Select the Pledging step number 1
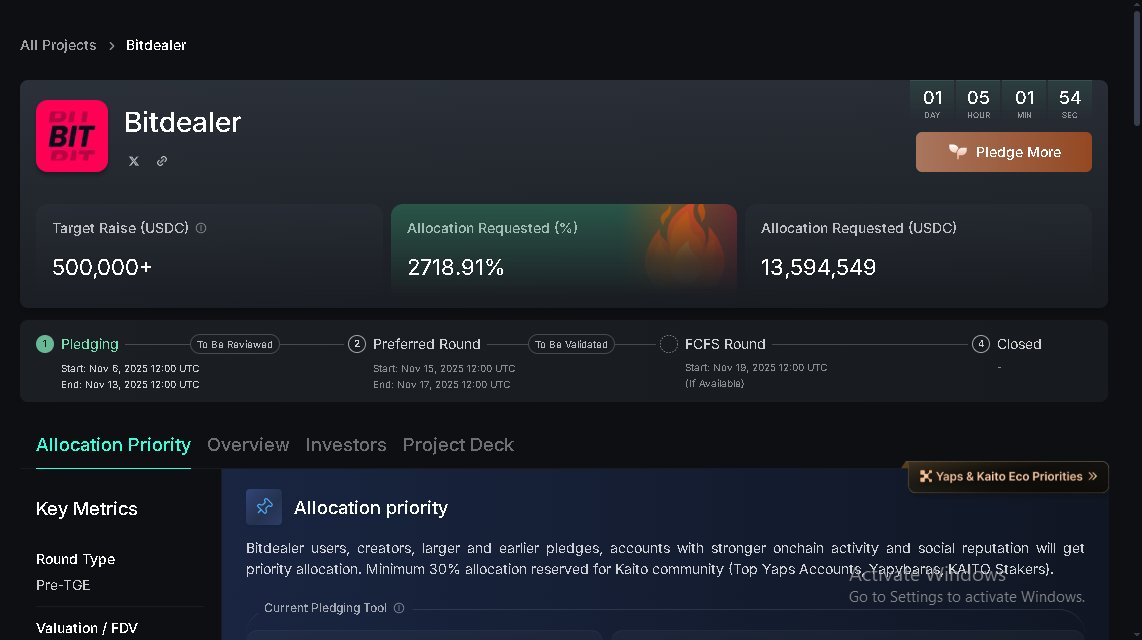1142x640 pixels. (45, 344)
